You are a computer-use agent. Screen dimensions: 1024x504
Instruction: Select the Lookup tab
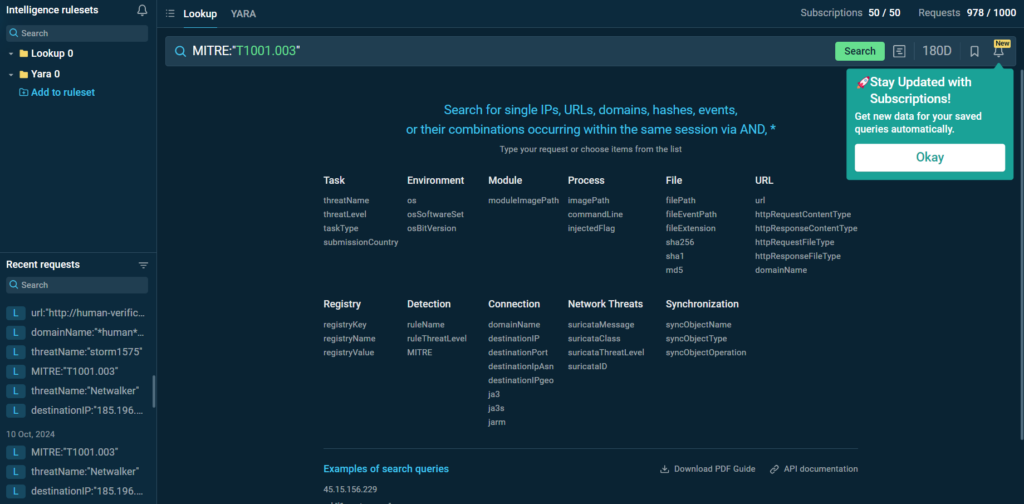[x=200, y=14]
